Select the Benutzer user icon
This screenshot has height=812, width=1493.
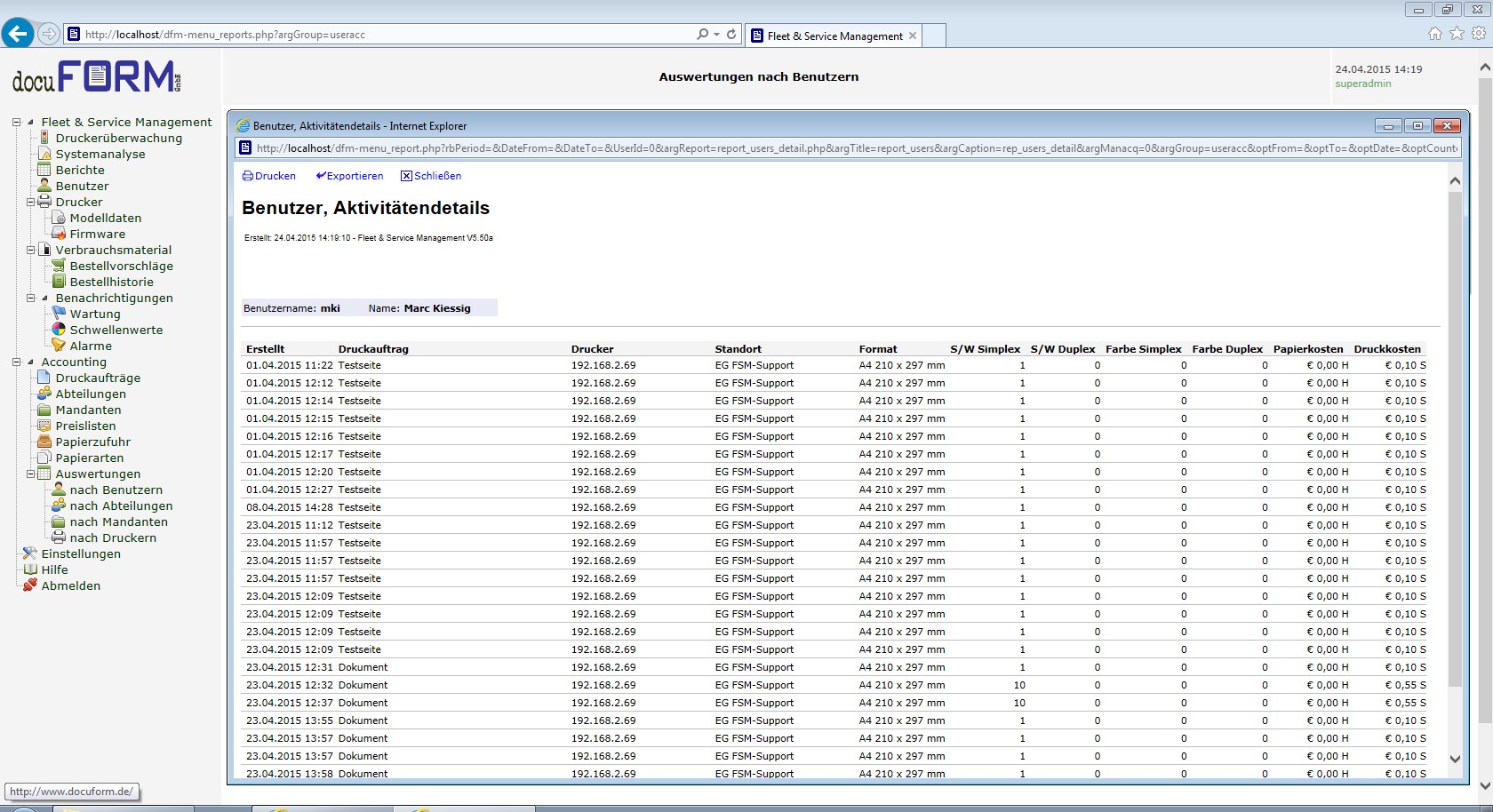point(44,187)
